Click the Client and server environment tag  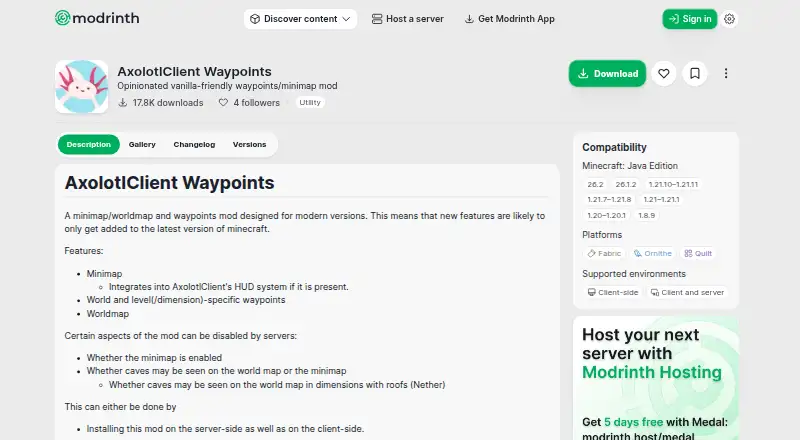687,292
